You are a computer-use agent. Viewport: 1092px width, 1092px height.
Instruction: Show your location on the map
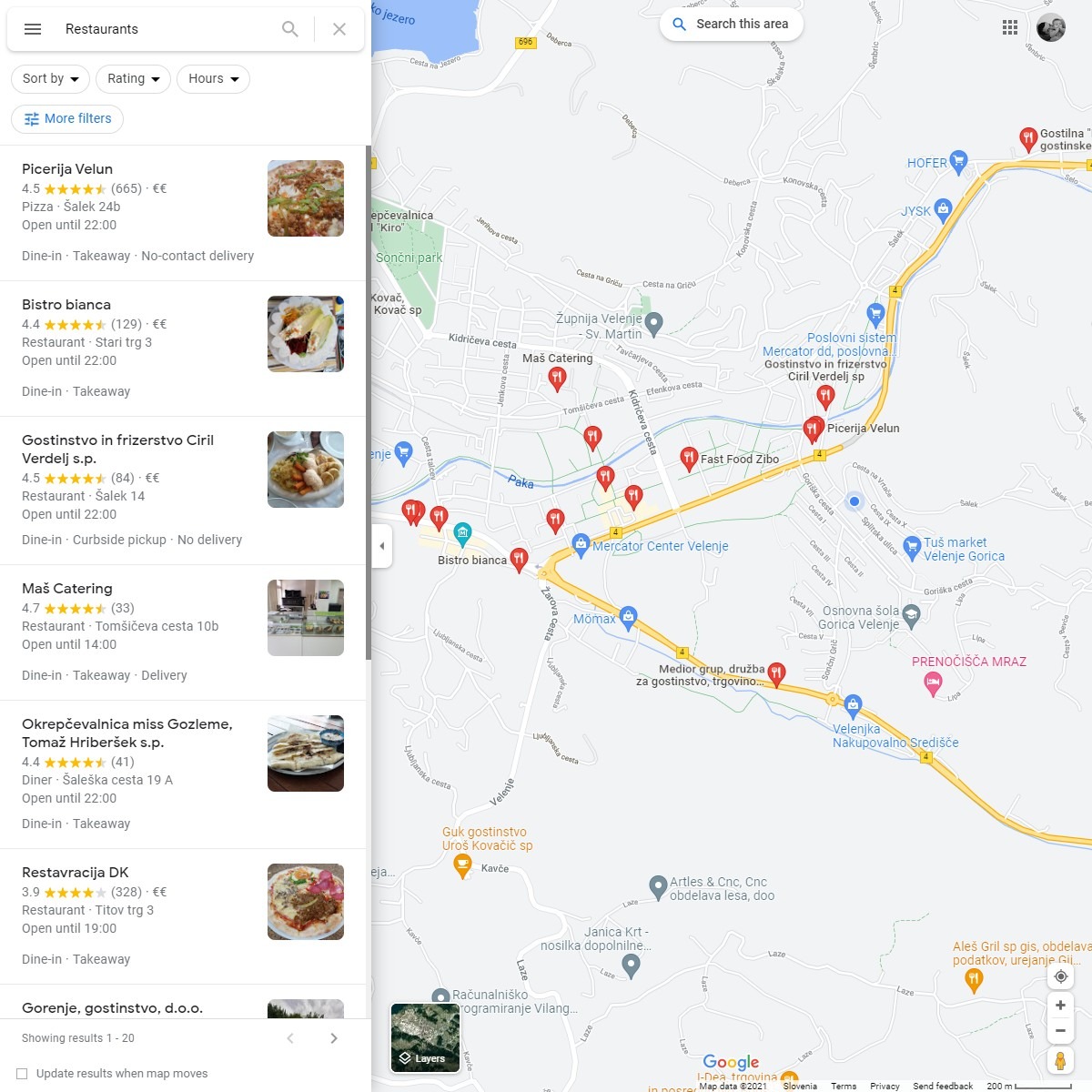click(x=1060, y=976)
